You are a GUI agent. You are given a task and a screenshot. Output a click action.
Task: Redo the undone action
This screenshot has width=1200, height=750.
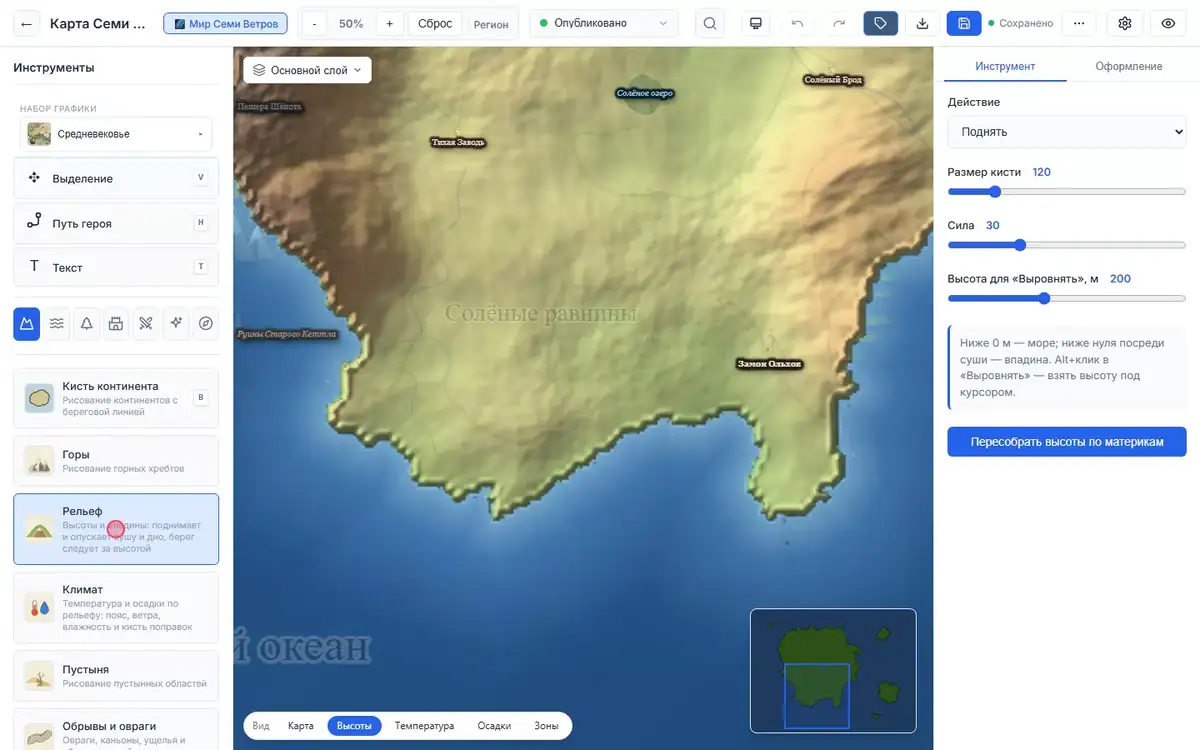(x=839, y=23)
